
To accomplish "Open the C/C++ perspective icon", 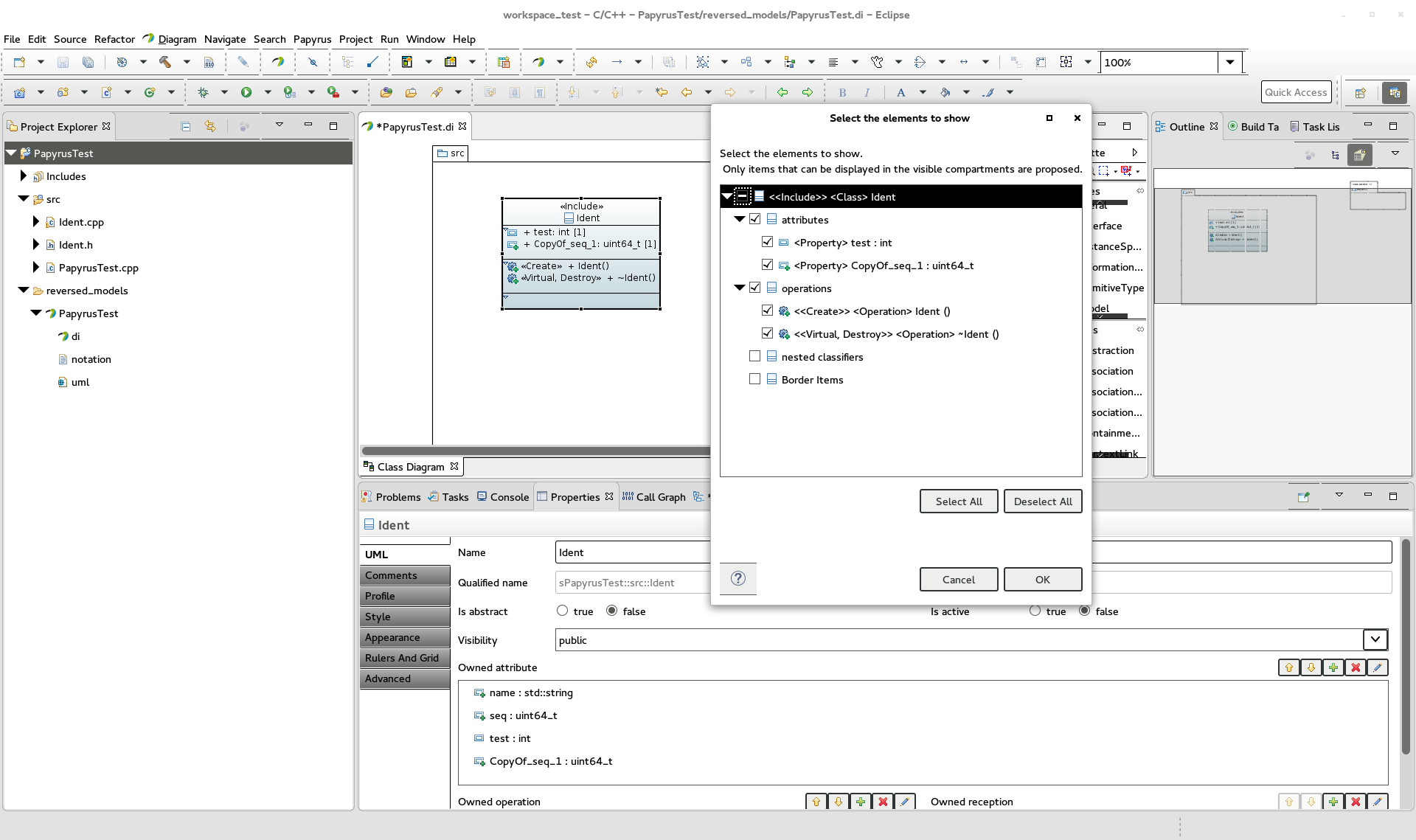I will coord(1394,92).
